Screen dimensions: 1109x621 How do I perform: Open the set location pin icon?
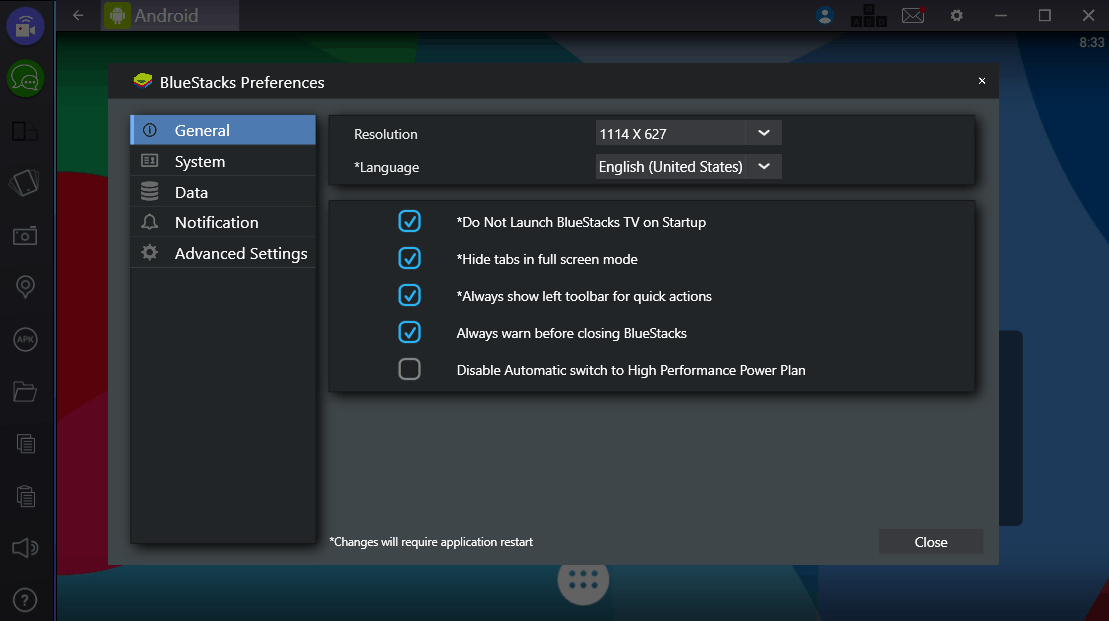coord(25,286)
